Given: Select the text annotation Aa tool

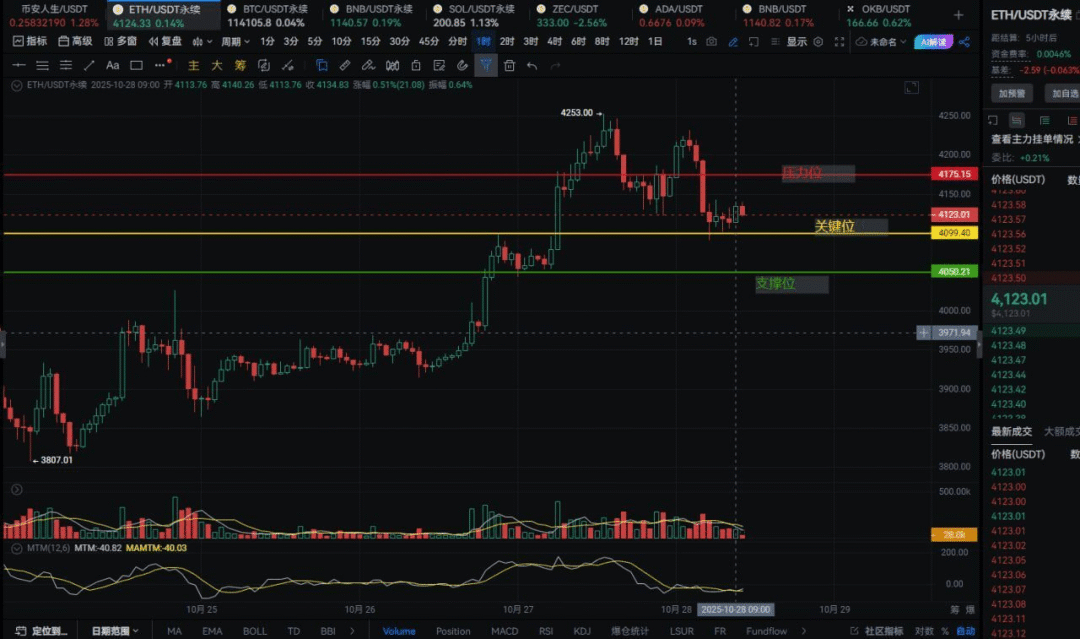Looking at the screenshot, I should pyautogui.click(x=113, y=65).
